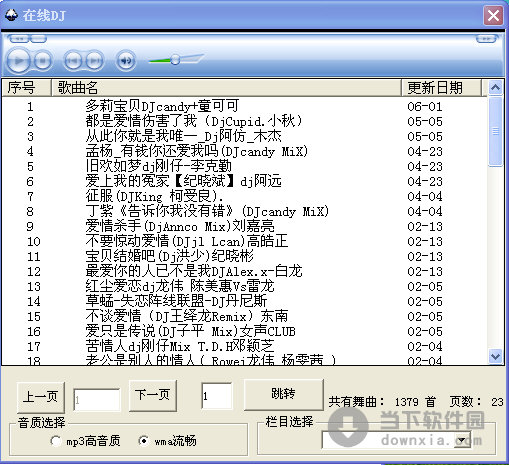
Task: Select the song 都是爱情伤害了我（DjCupid.小秋）
Action: pos(194,121)
